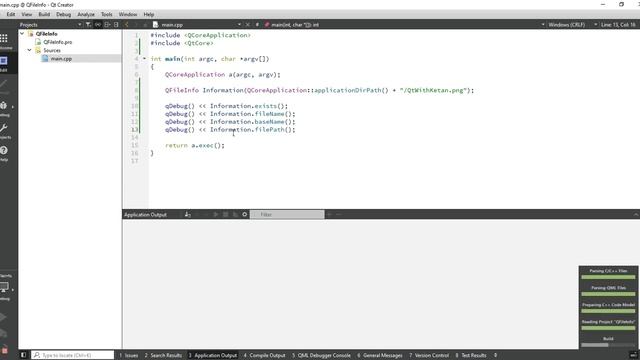Image resolution: width=640 pixels, height=360 pixels.
Task: Click stop in Application Output toolbar
Action: [225, 214]
